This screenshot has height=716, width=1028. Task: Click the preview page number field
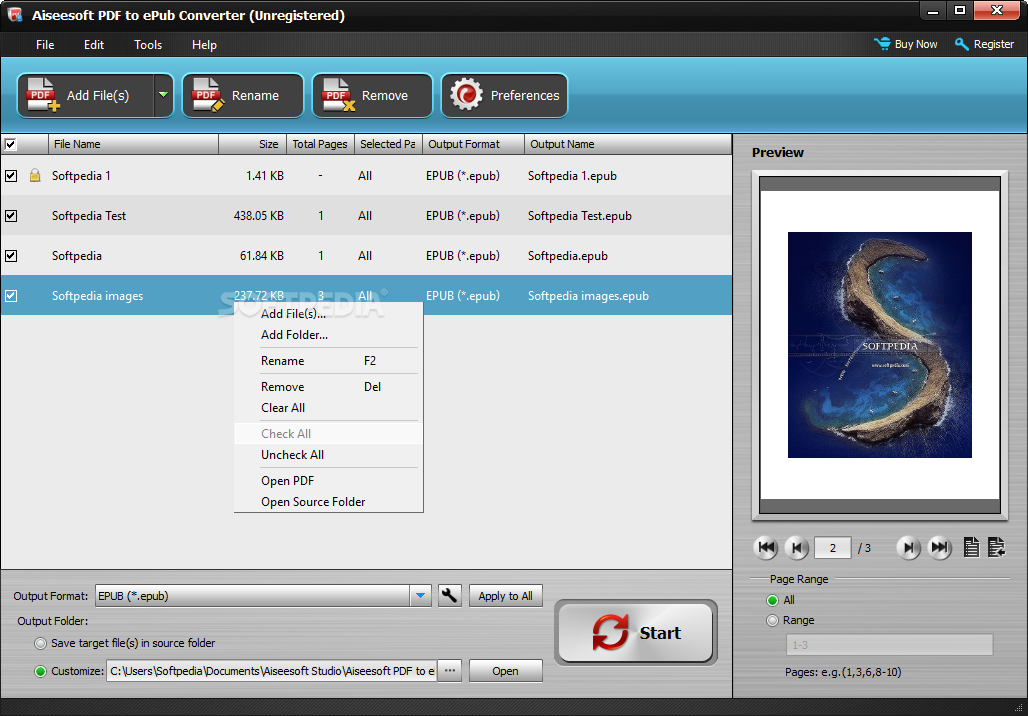832,547
